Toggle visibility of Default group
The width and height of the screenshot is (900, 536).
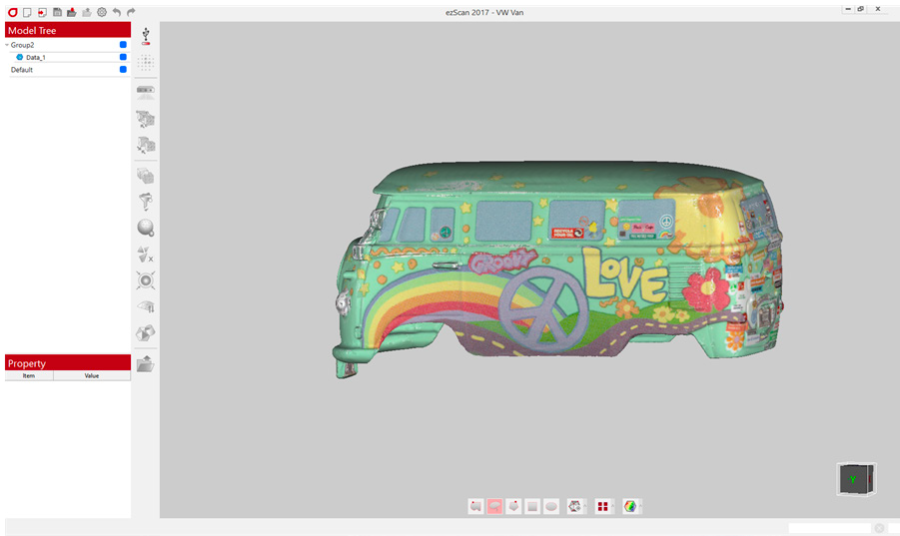[x=123, y=70]
